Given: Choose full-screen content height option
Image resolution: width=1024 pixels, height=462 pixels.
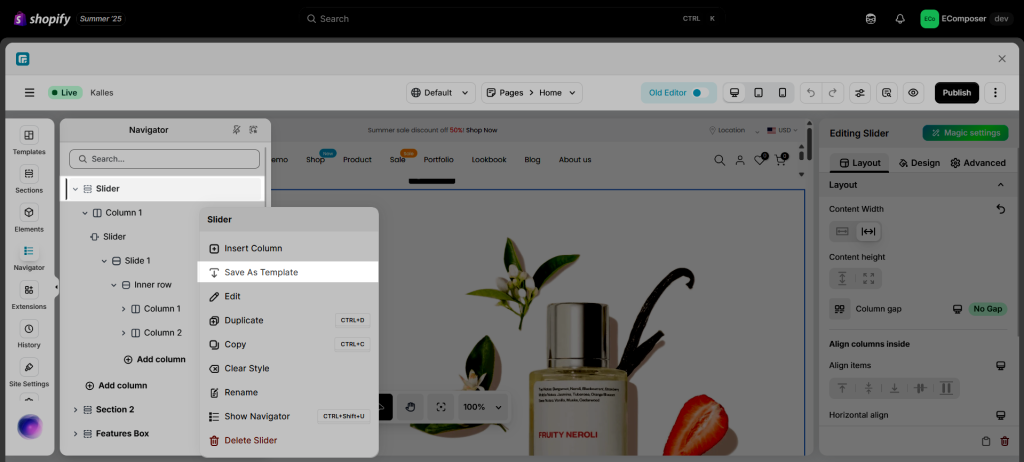Looking at the screenshot, I should coord(869,279).
